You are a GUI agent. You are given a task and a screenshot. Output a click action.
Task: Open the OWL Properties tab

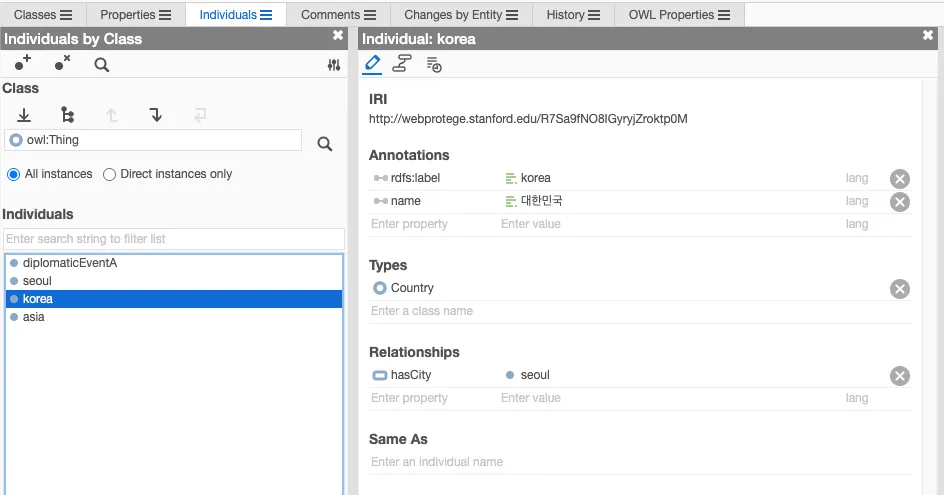pos(679,14)
